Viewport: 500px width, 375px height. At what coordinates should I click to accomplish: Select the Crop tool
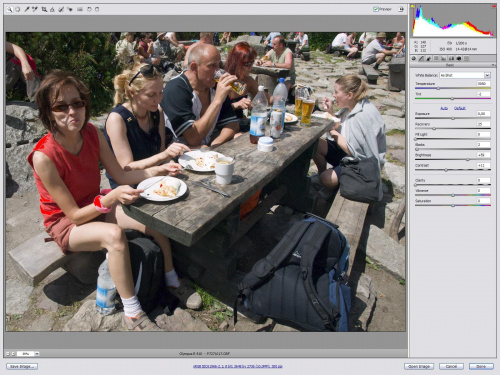[44, 9]
